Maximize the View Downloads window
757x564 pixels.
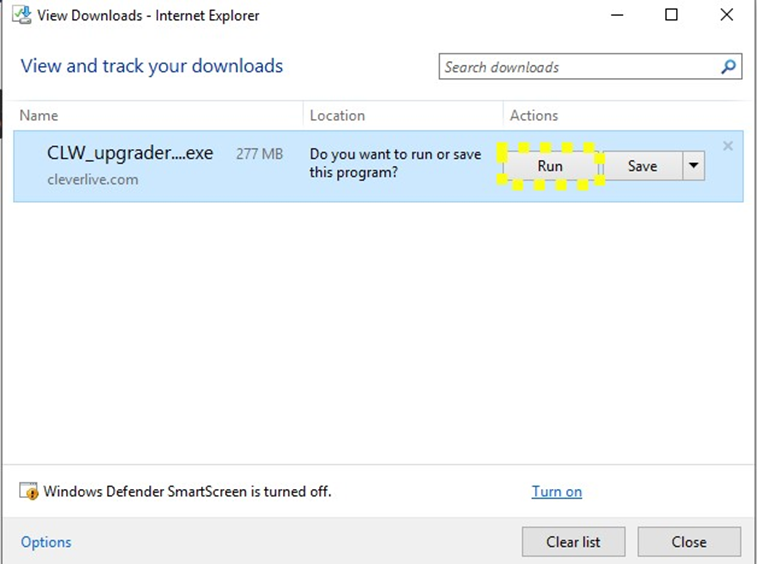click(671, 15)
